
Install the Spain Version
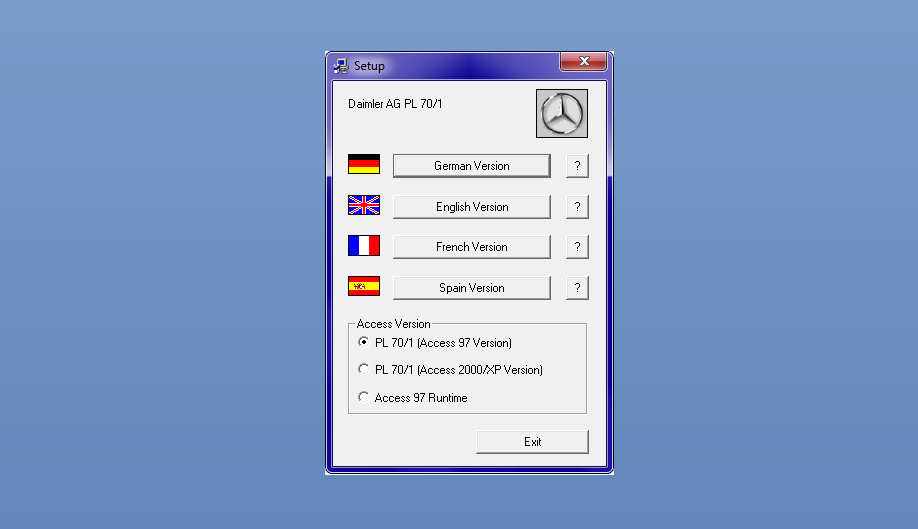coord(471,288)
